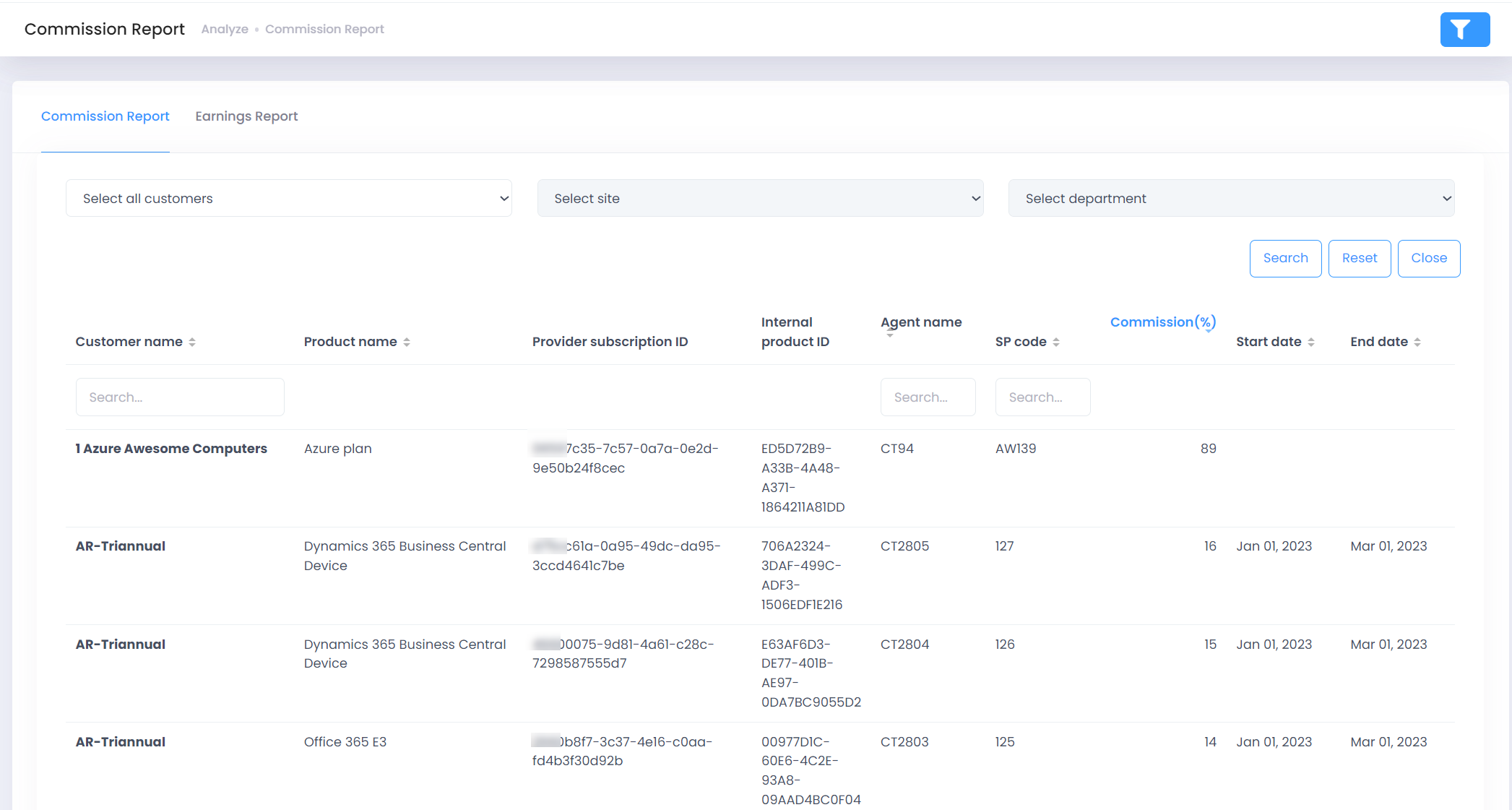Screen dimensions: 1512x810
Task: Click Jan 01, 2023 in CT2803 row
Action: pyautogui.click(x=1274, y=742)
